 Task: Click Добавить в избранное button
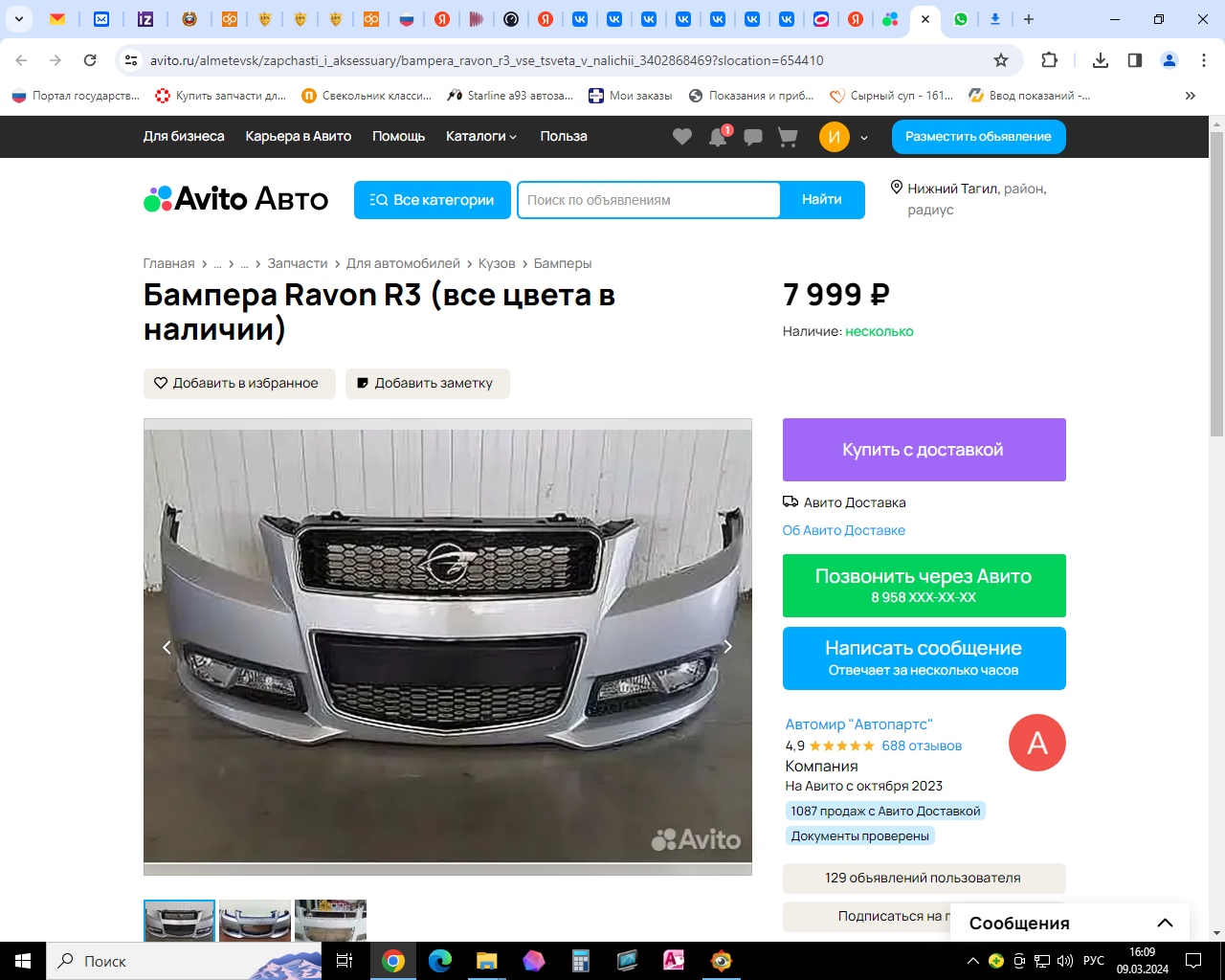(239, 383)
